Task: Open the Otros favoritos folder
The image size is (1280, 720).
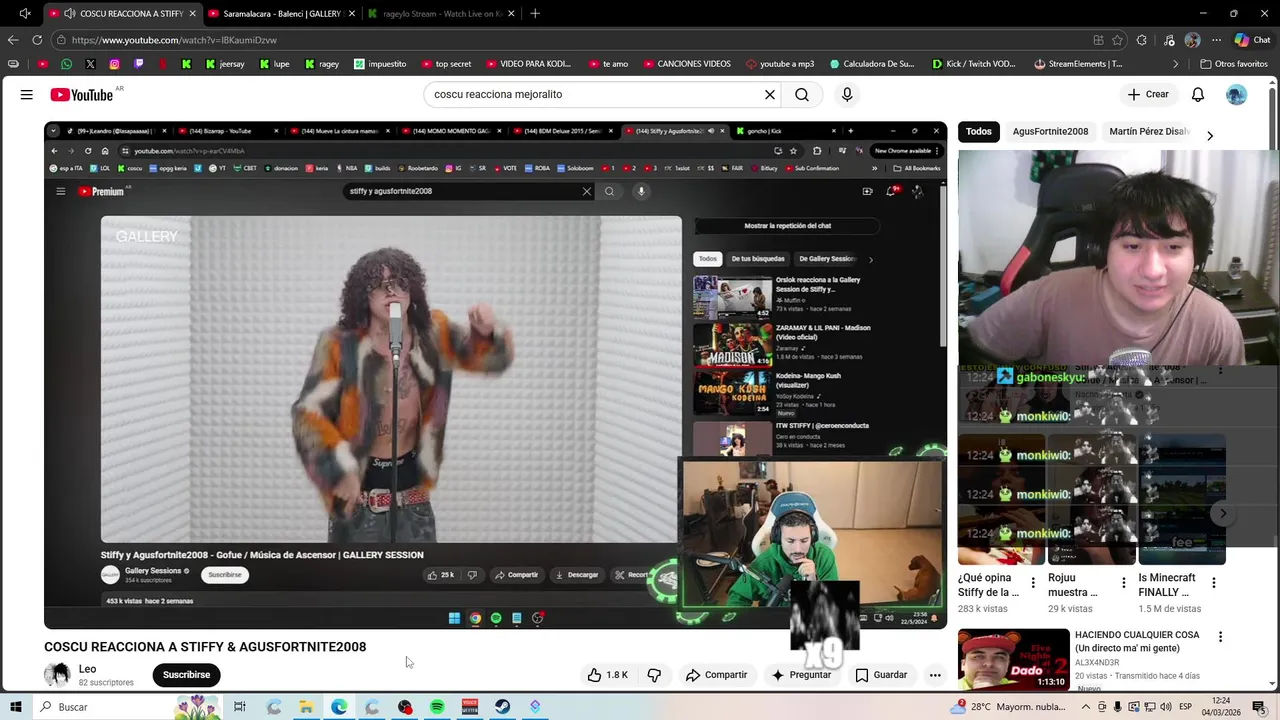Action: pyautogui.click(x=1234, y=64)
